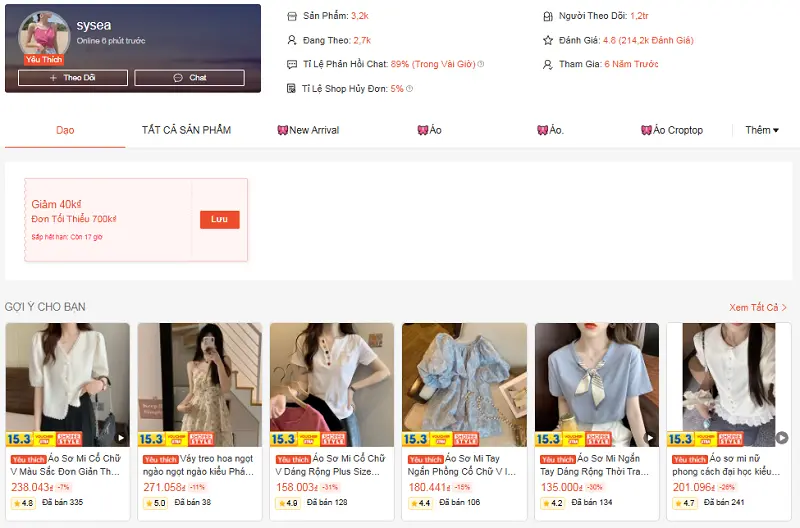This screenshot has width=800, height=528.
Task: Click Đã bán 241 text
Action: (724, 502)
